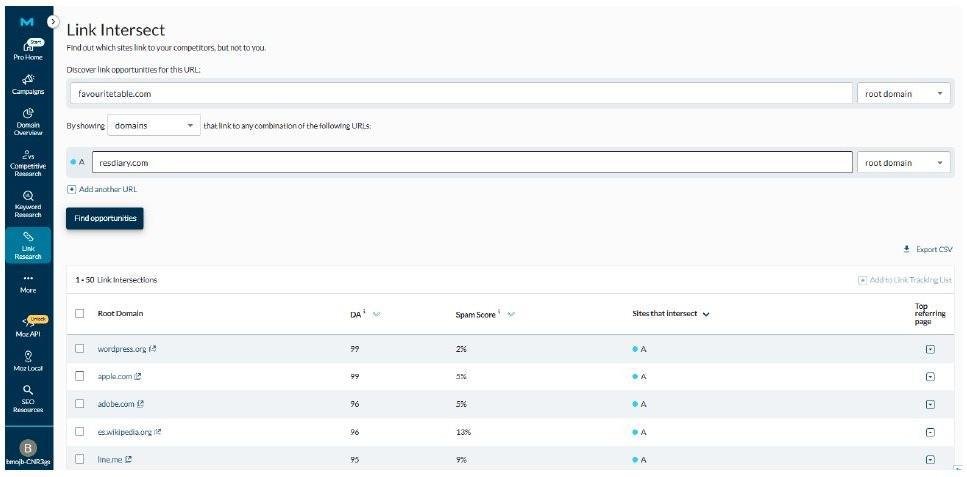
Task: Sort by Spam Score column arrow
Action: (511, 315)
